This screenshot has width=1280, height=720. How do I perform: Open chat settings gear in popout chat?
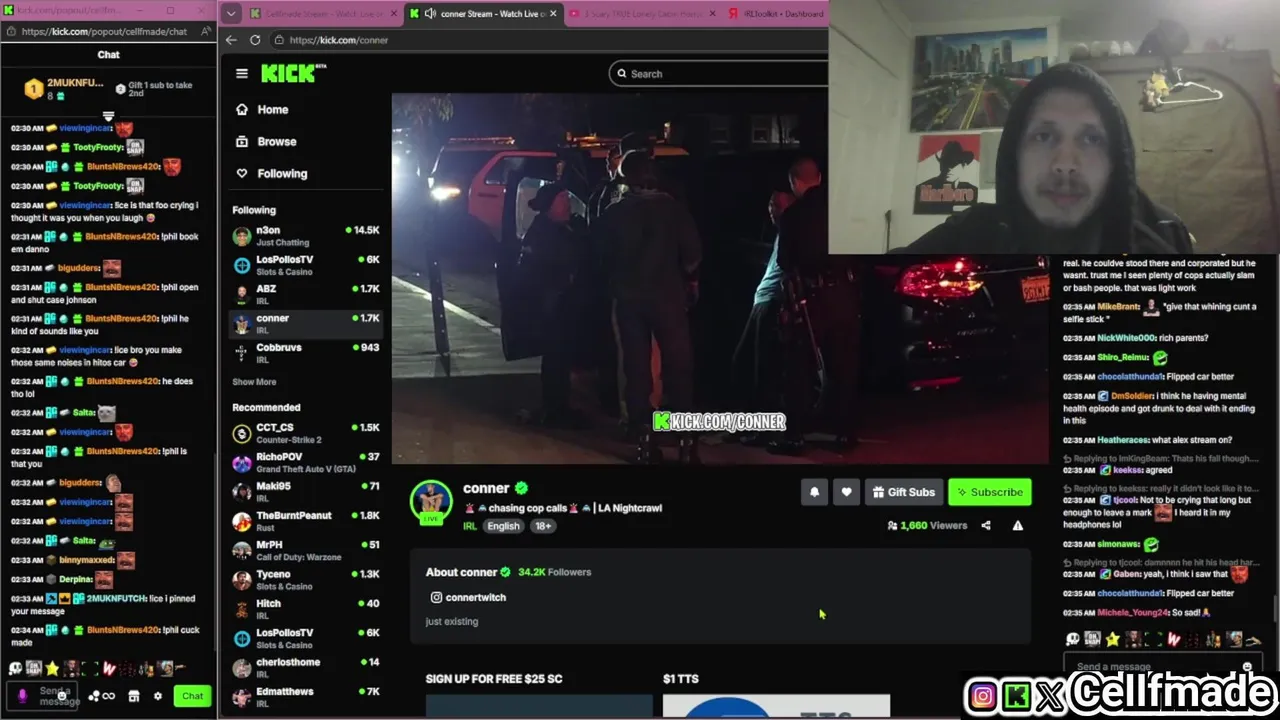[x=157, y=696]
